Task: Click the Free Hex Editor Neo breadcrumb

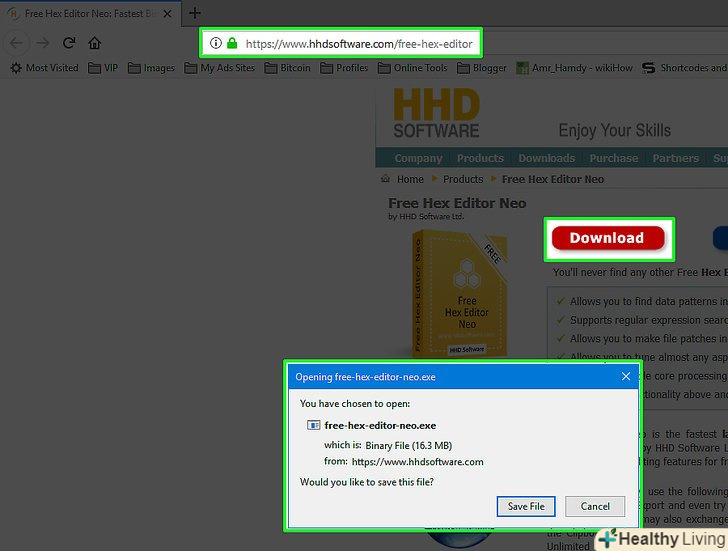Action: pyautogui.click(x=553, y=179)
